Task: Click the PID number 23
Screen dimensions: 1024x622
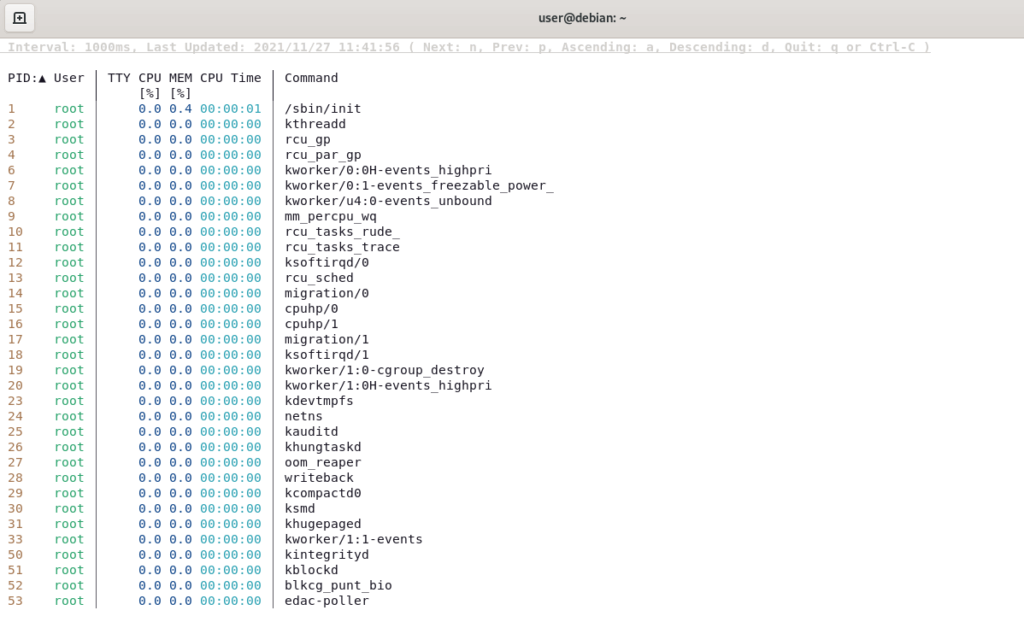Action: (x=15, y=401)
